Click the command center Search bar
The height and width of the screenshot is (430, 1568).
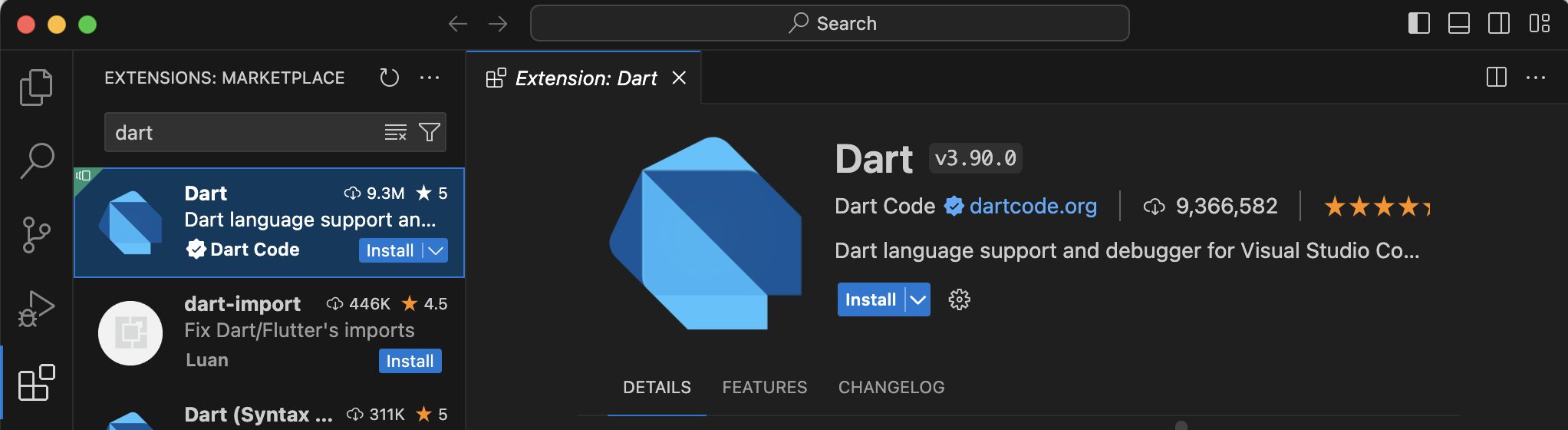click(x=829, y=23)
